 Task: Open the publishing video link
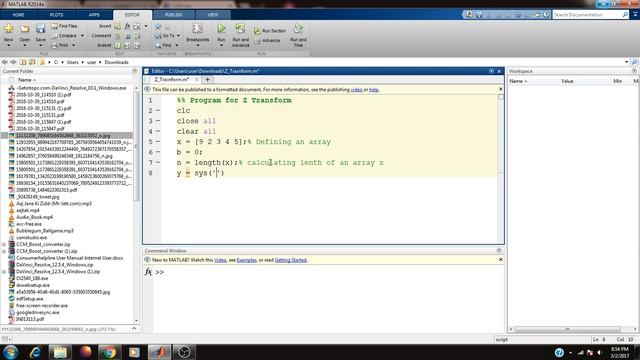(356, 89)
